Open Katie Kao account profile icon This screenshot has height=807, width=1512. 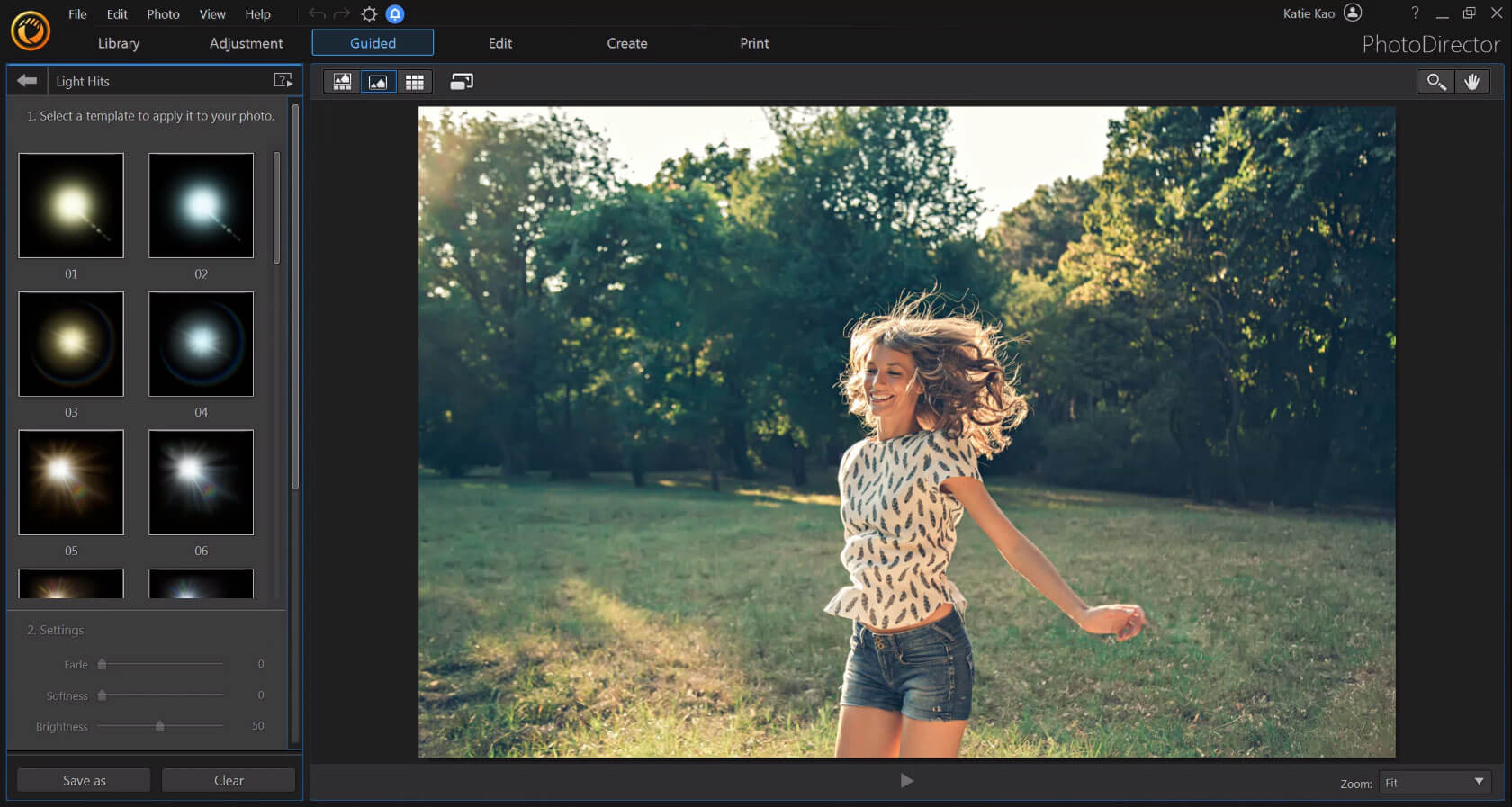click(1353, 13)
